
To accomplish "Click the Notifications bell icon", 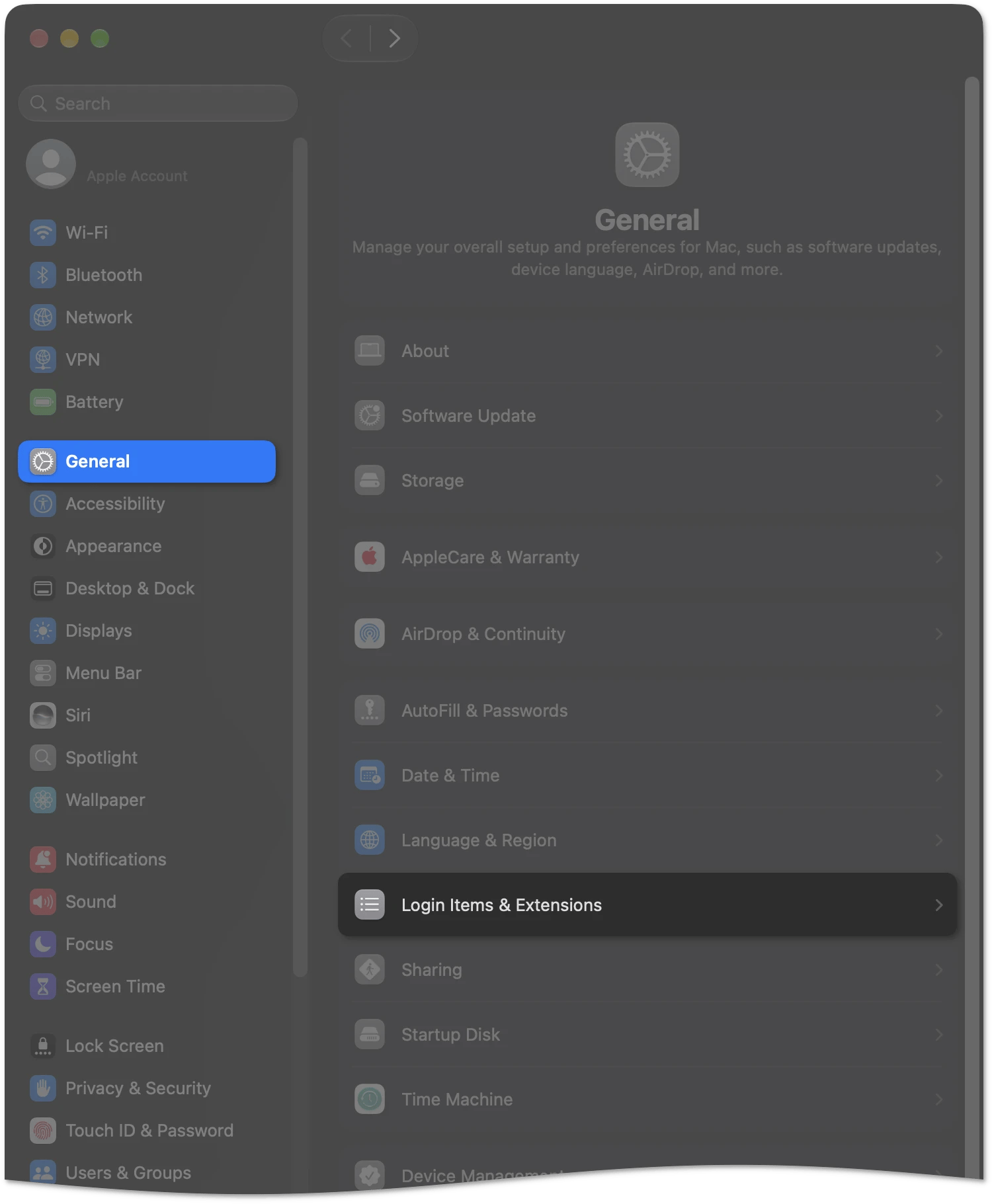I will 43,860.
